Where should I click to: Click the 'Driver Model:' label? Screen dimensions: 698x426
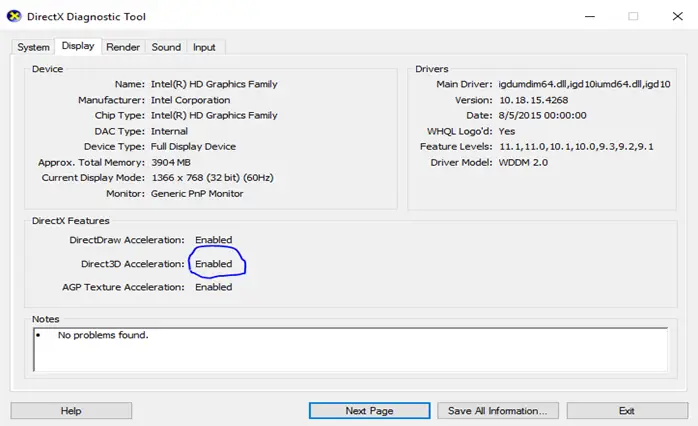pyautogui.click(x=462, y=162)
